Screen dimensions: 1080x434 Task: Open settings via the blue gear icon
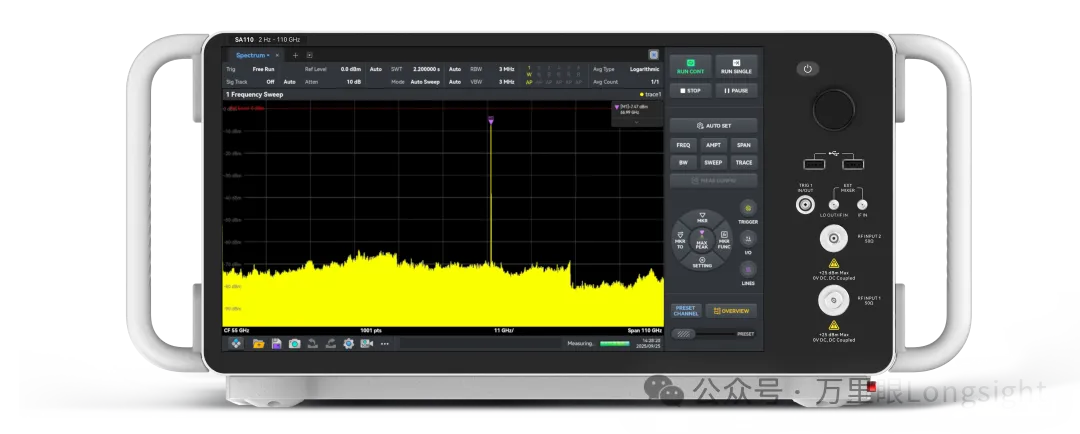(x=349, y=343)
